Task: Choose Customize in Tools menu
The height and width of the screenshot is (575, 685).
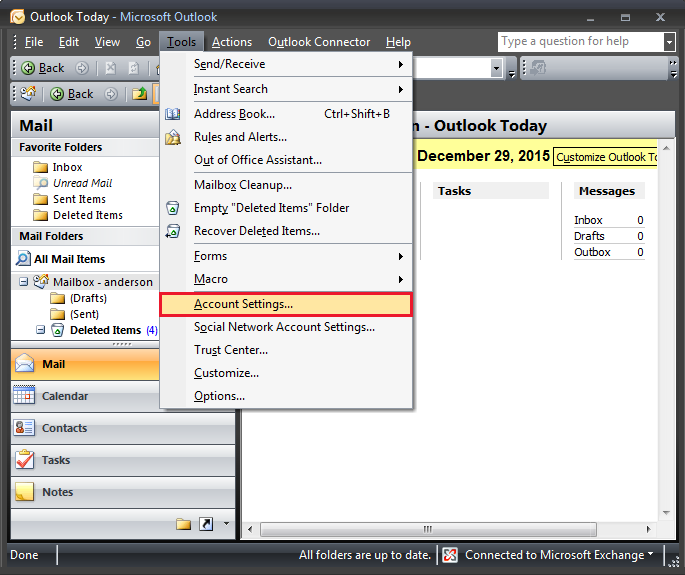Action: pyautogui.click(x=286, y=373)
